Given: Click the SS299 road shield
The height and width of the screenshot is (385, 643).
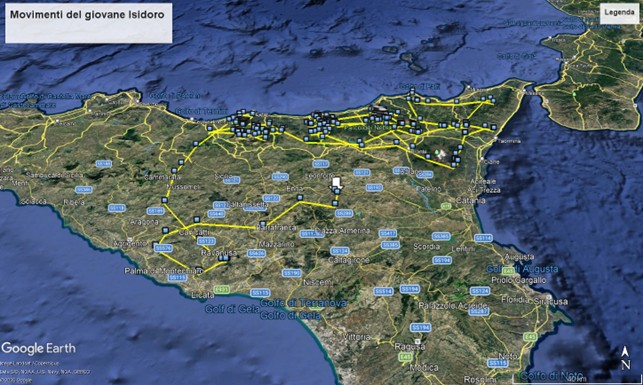Looking at the screenshot, I should [x=344, y=213].
